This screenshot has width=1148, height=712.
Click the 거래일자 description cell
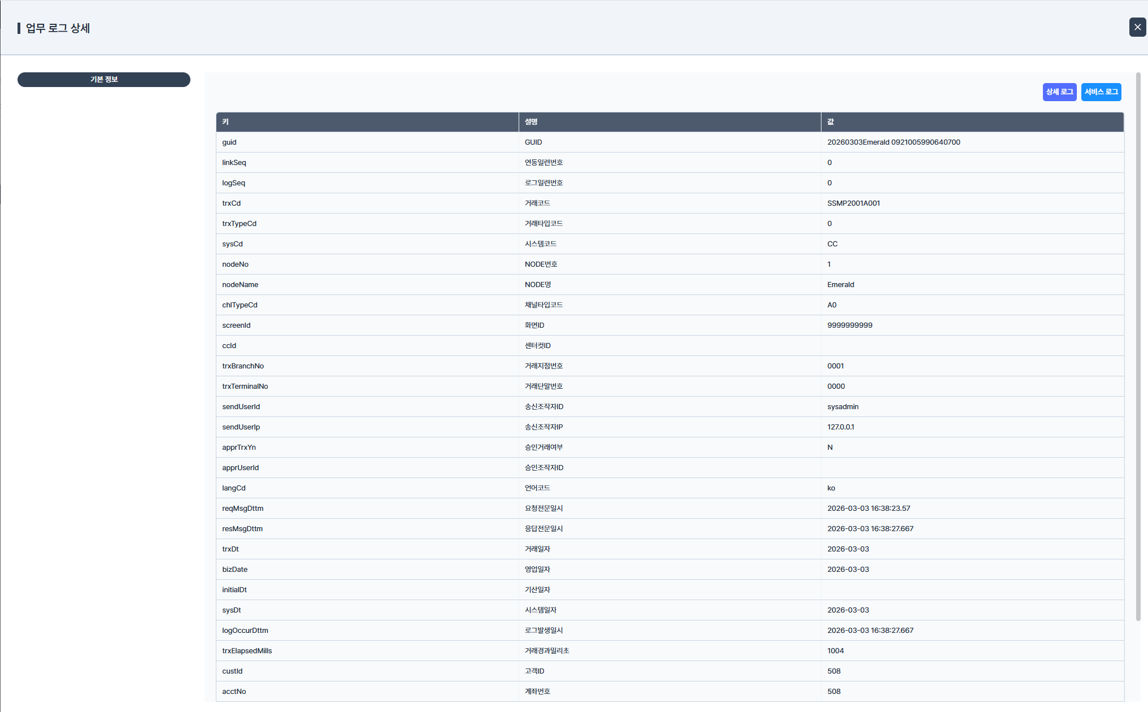[670, 549]
